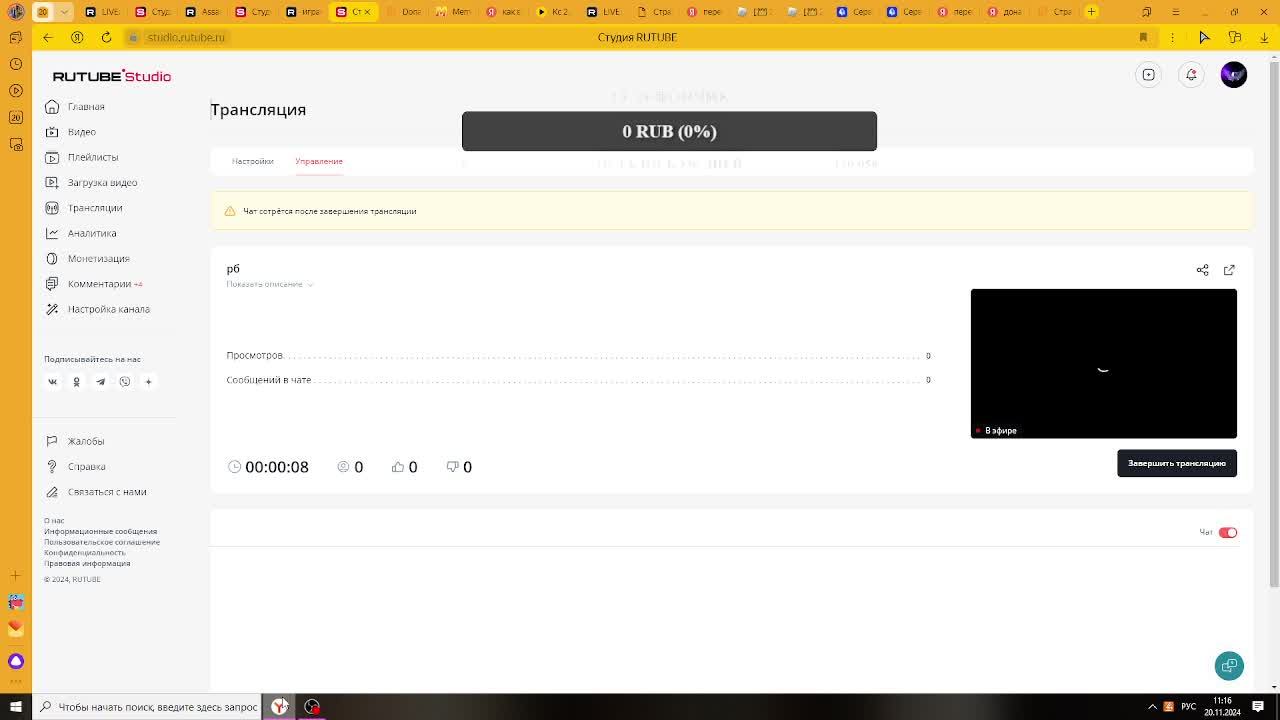Viewport: 1280px width, 720px height.
Task: Open the Telegram social icon
Action: 100,382
